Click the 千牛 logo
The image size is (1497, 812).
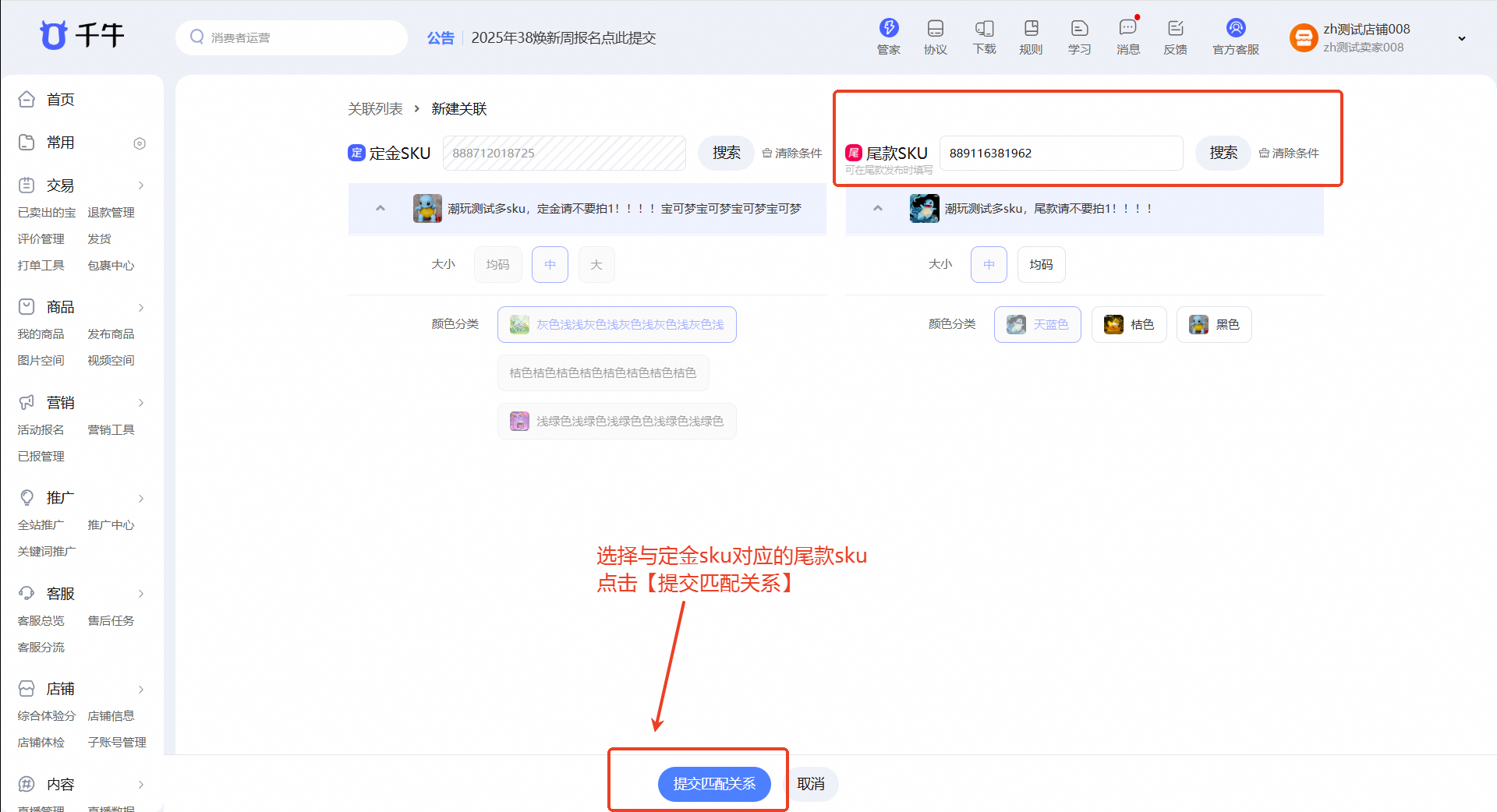click(x=82, y=35)
